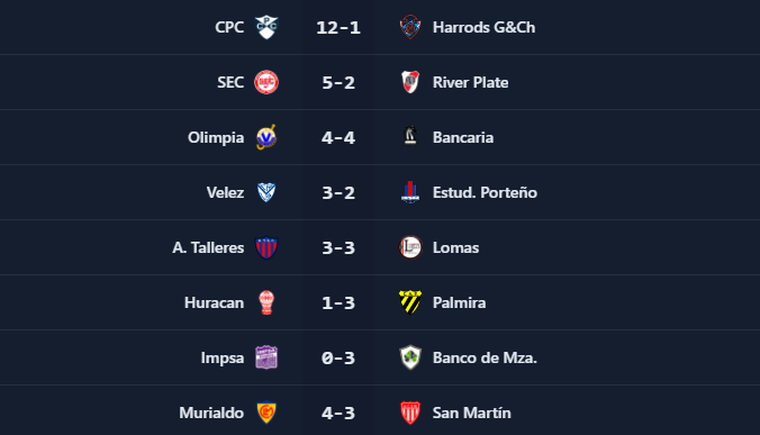Click the Bancaria chess knight logo
The image size is (760, 435).
409,137
